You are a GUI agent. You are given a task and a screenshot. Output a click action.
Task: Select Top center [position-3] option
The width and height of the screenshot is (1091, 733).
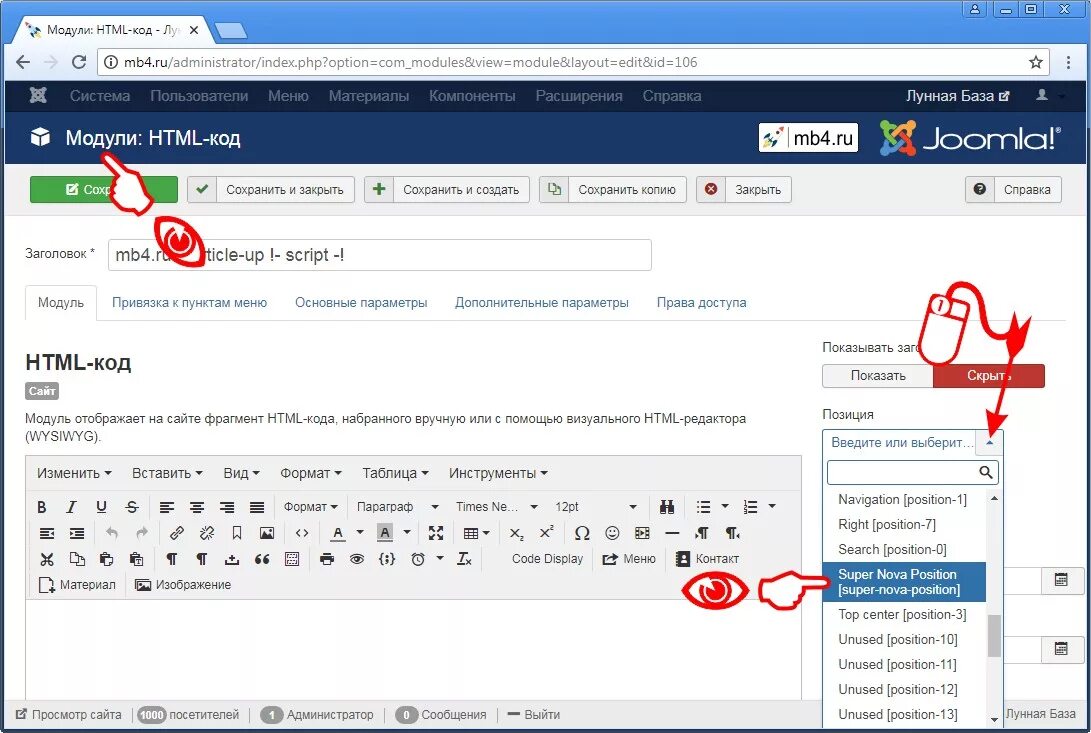(x=904, y=615)
